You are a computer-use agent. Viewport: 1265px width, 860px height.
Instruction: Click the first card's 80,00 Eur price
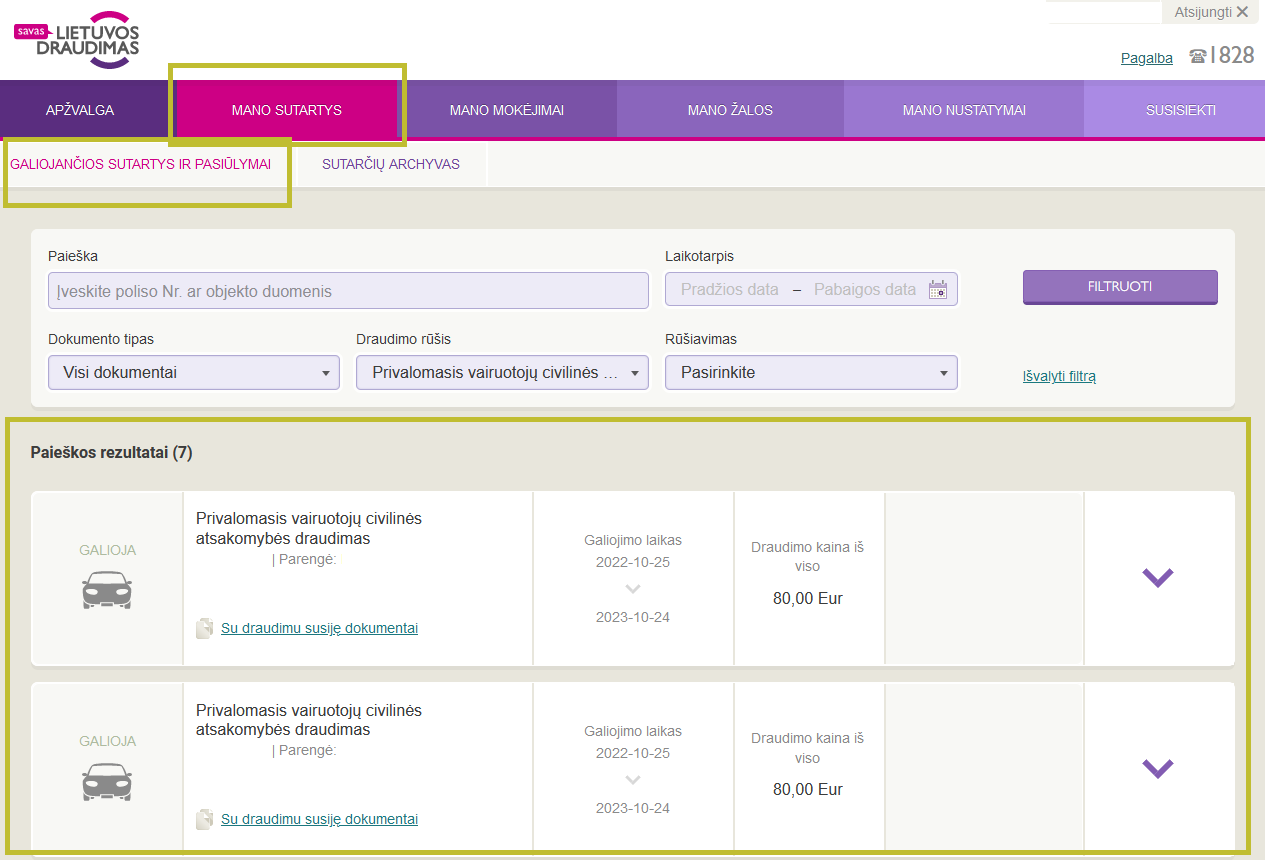coord(808,598)
